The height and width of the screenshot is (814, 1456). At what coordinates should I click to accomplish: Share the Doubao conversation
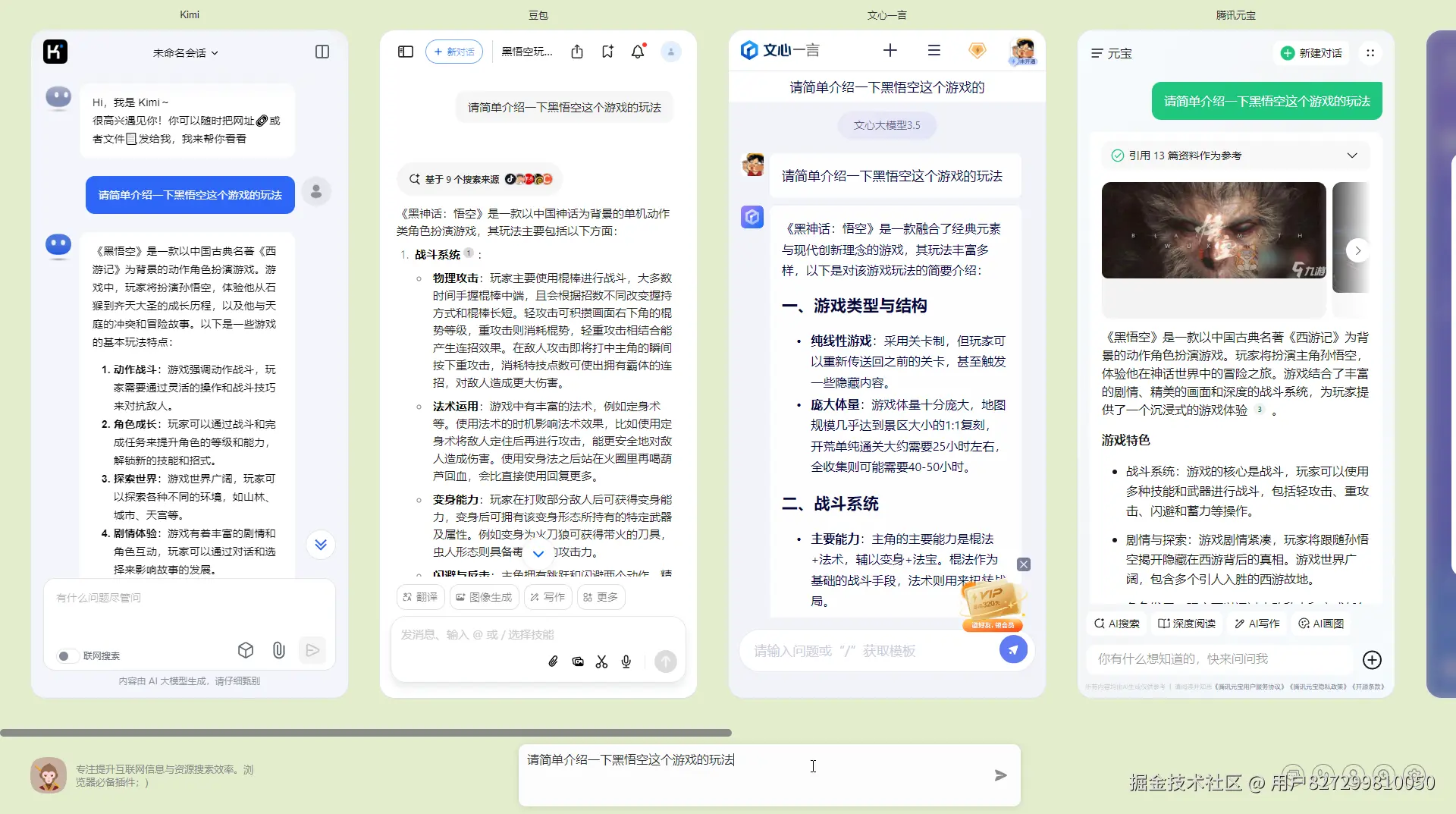tap(577, 52)
